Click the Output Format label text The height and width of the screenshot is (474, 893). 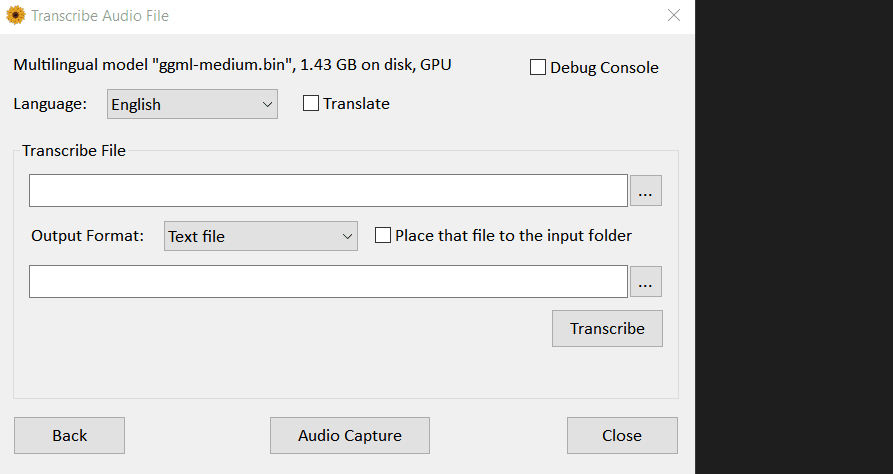pyautogui.click(x=88, y=237)
